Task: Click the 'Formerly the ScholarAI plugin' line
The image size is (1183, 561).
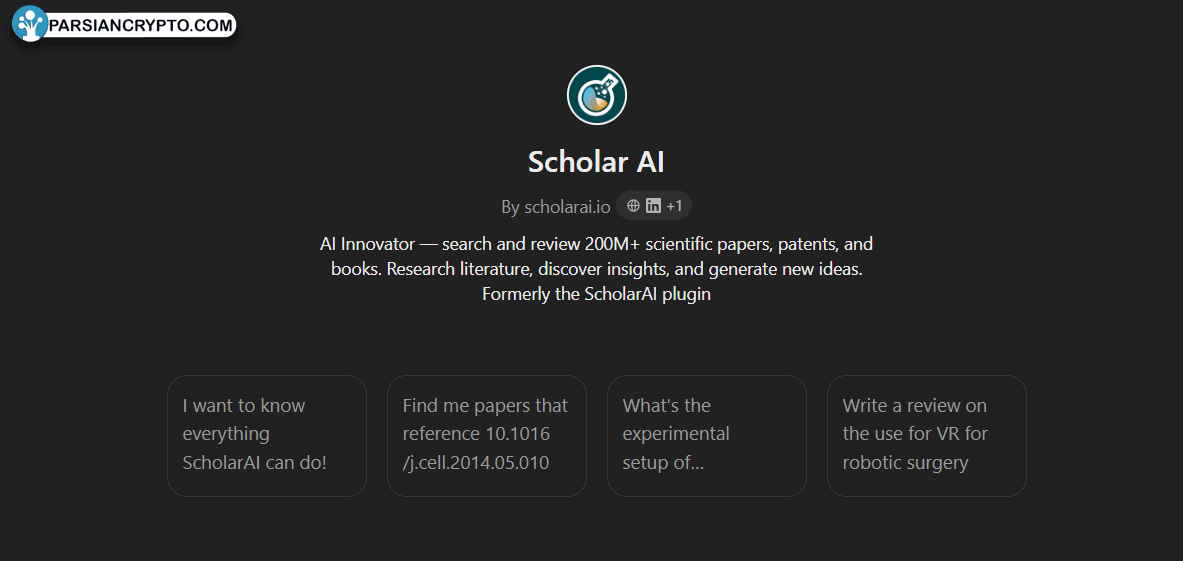Action: (597, 294)
